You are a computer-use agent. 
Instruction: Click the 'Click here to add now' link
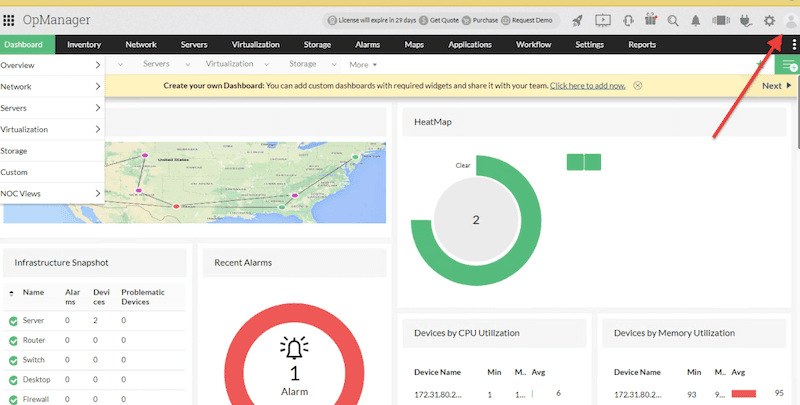[587, 86]
